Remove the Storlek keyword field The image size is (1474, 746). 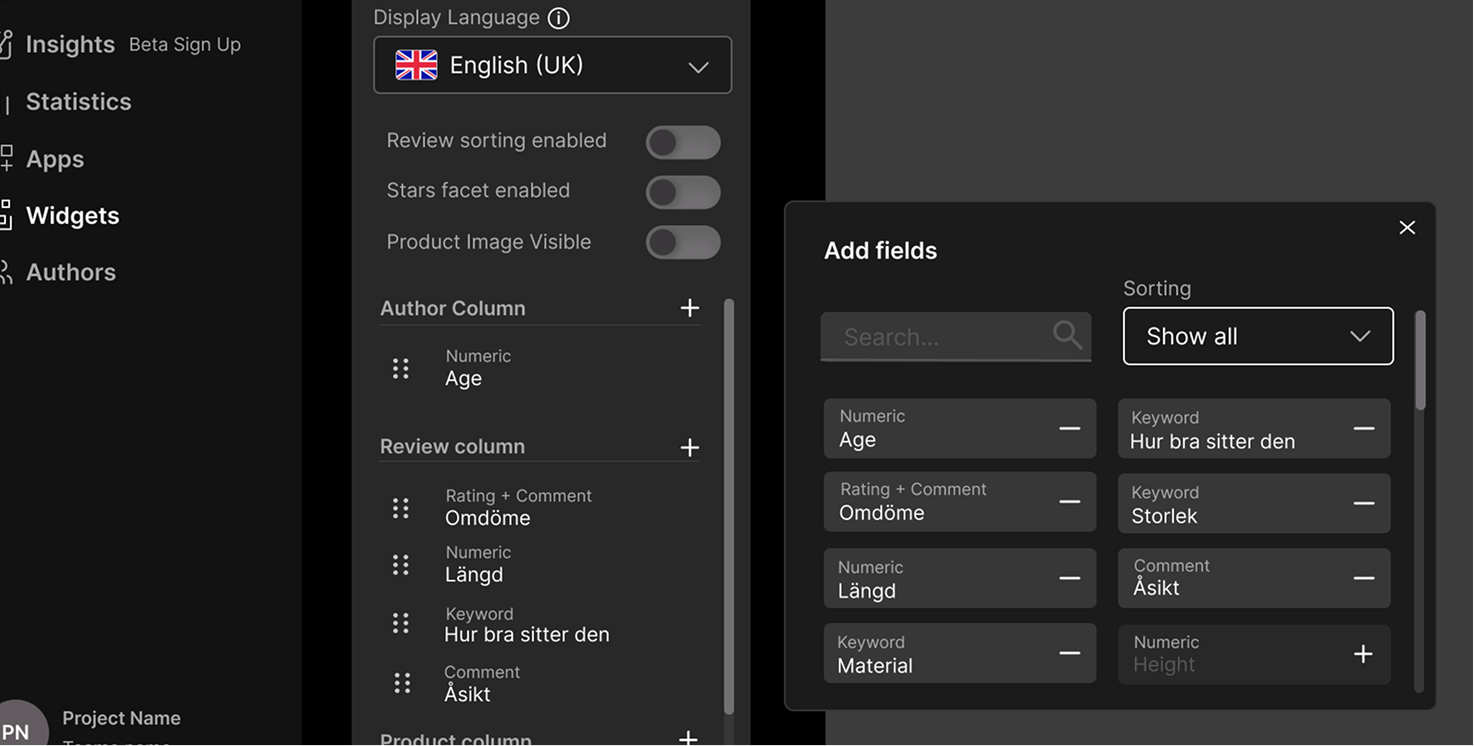(1363, 504)
